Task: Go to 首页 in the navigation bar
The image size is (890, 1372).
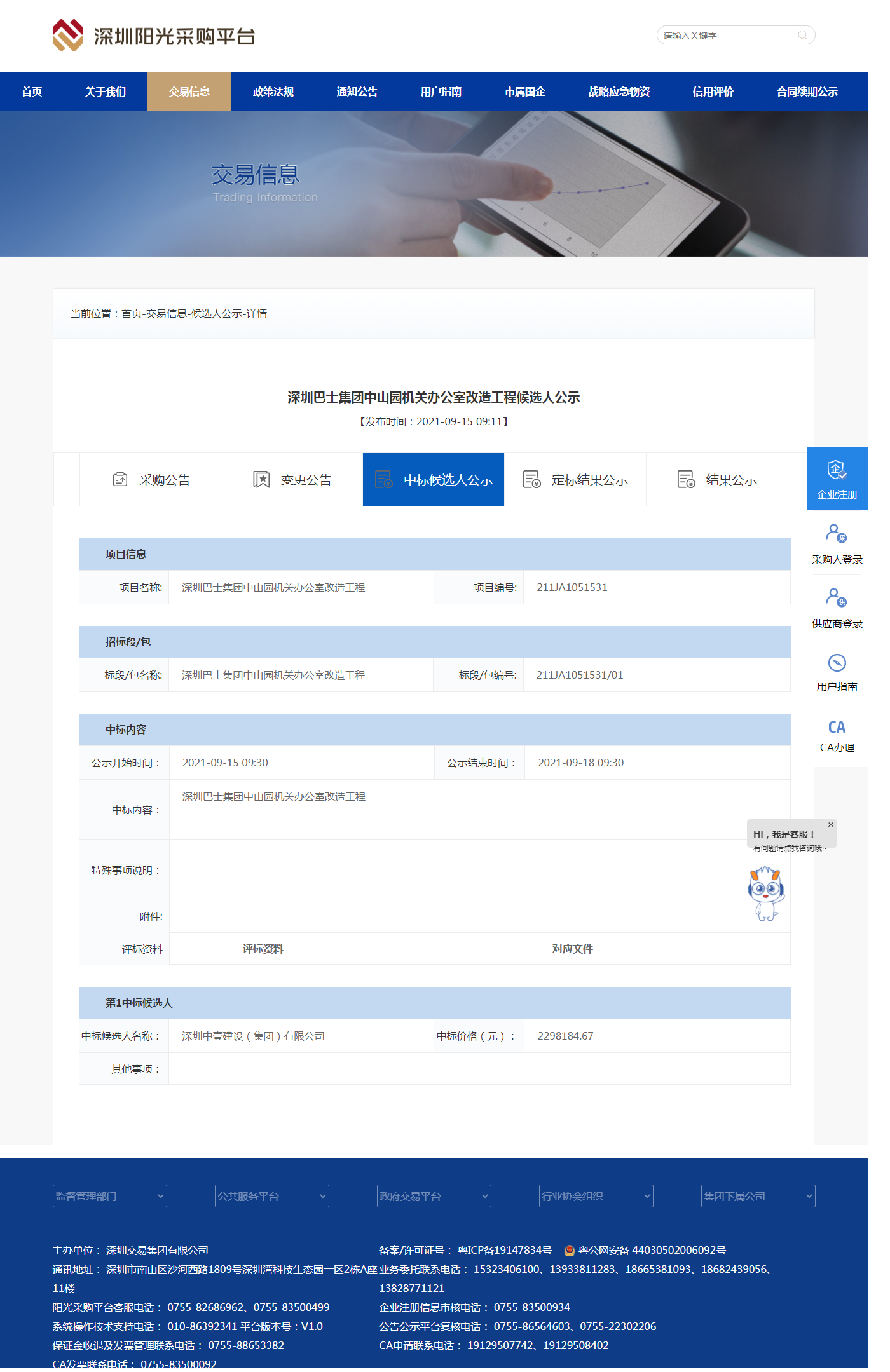Action: [32, 92]
